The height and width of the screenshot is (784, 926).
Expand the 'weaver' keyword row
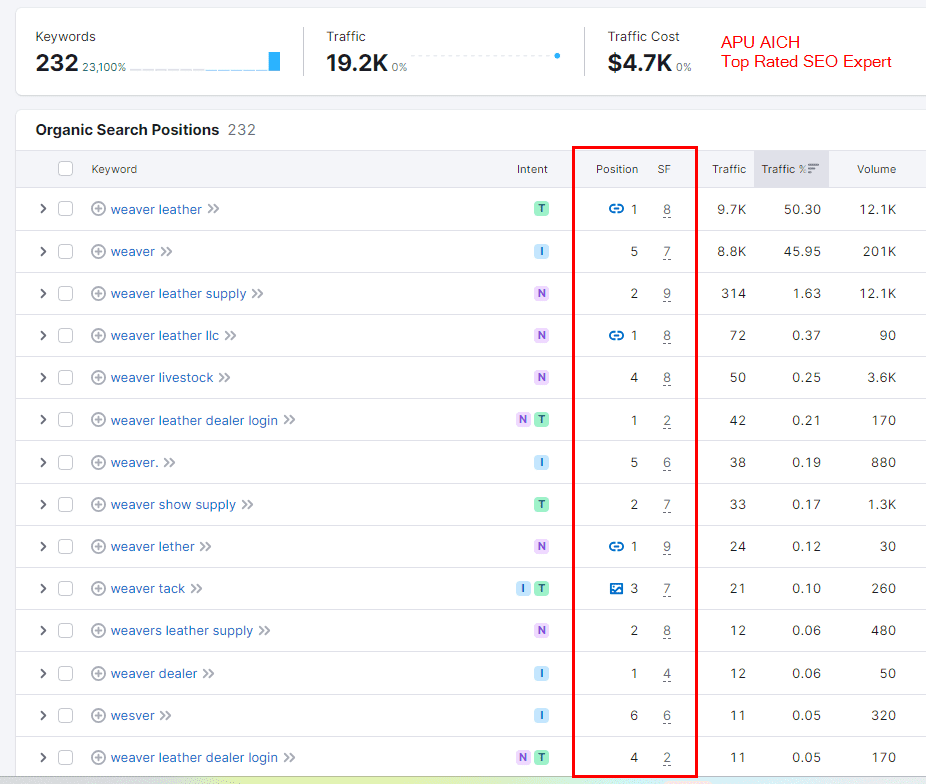click(43, 252)
